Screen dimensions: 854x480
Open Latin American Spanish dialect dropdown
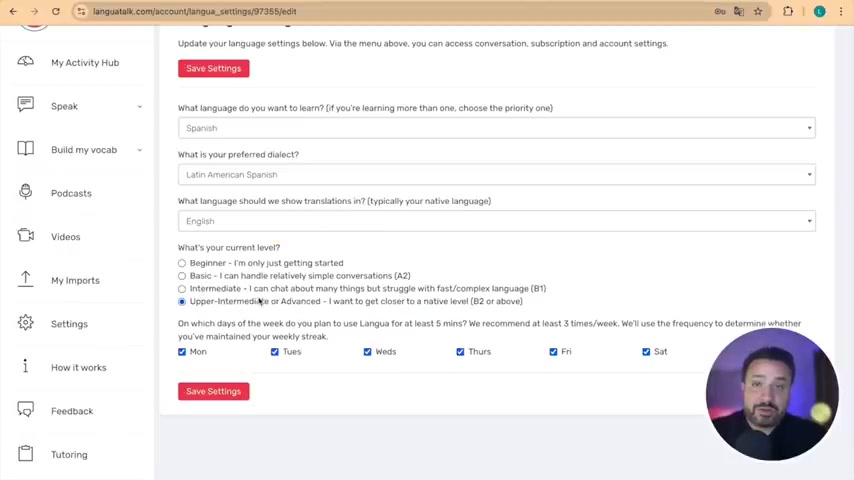click(x=497, y=175)
